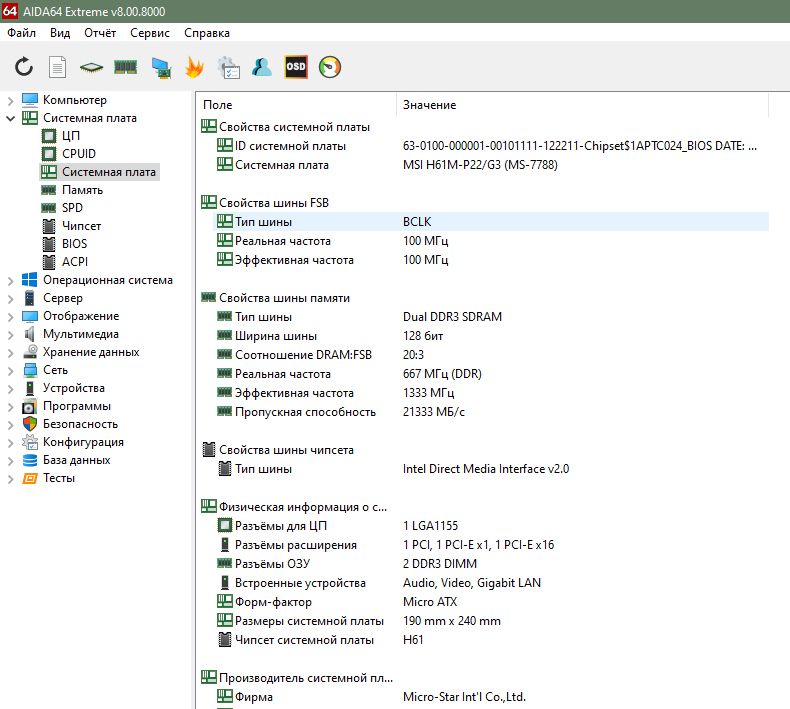Screen dimensions: 790x709
Task: Open the Report page icon
Action: [57, 67]
